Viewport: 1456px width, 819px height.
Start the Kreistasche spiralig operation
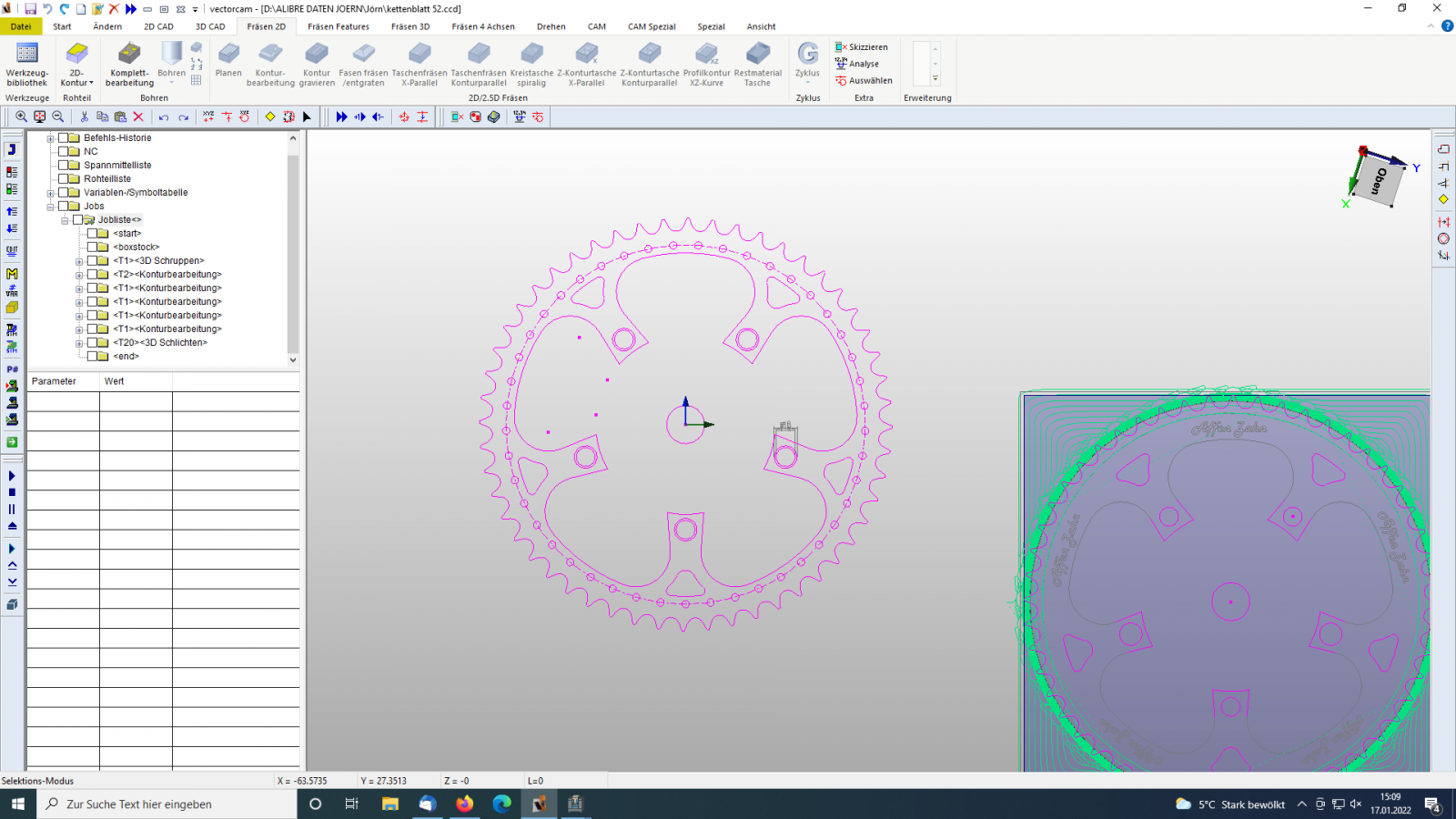pyautogui.click(x=531, y=64)
